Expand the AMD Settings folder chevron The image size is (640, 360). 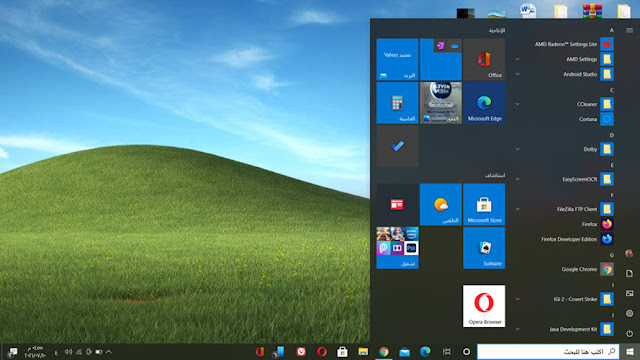(518, 59)
